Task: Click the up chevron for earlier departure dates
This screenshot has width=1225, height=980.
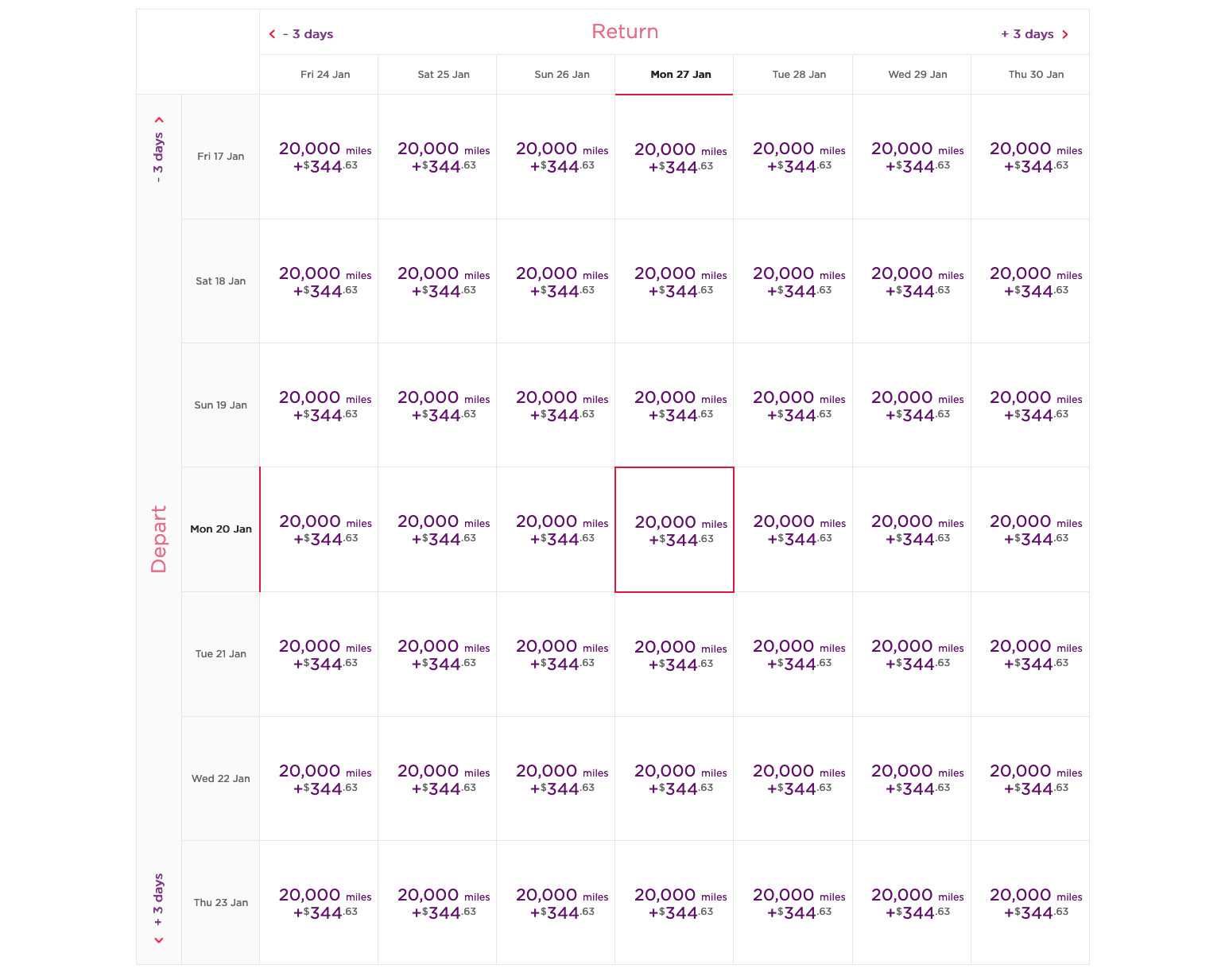Action: [159, 120]
